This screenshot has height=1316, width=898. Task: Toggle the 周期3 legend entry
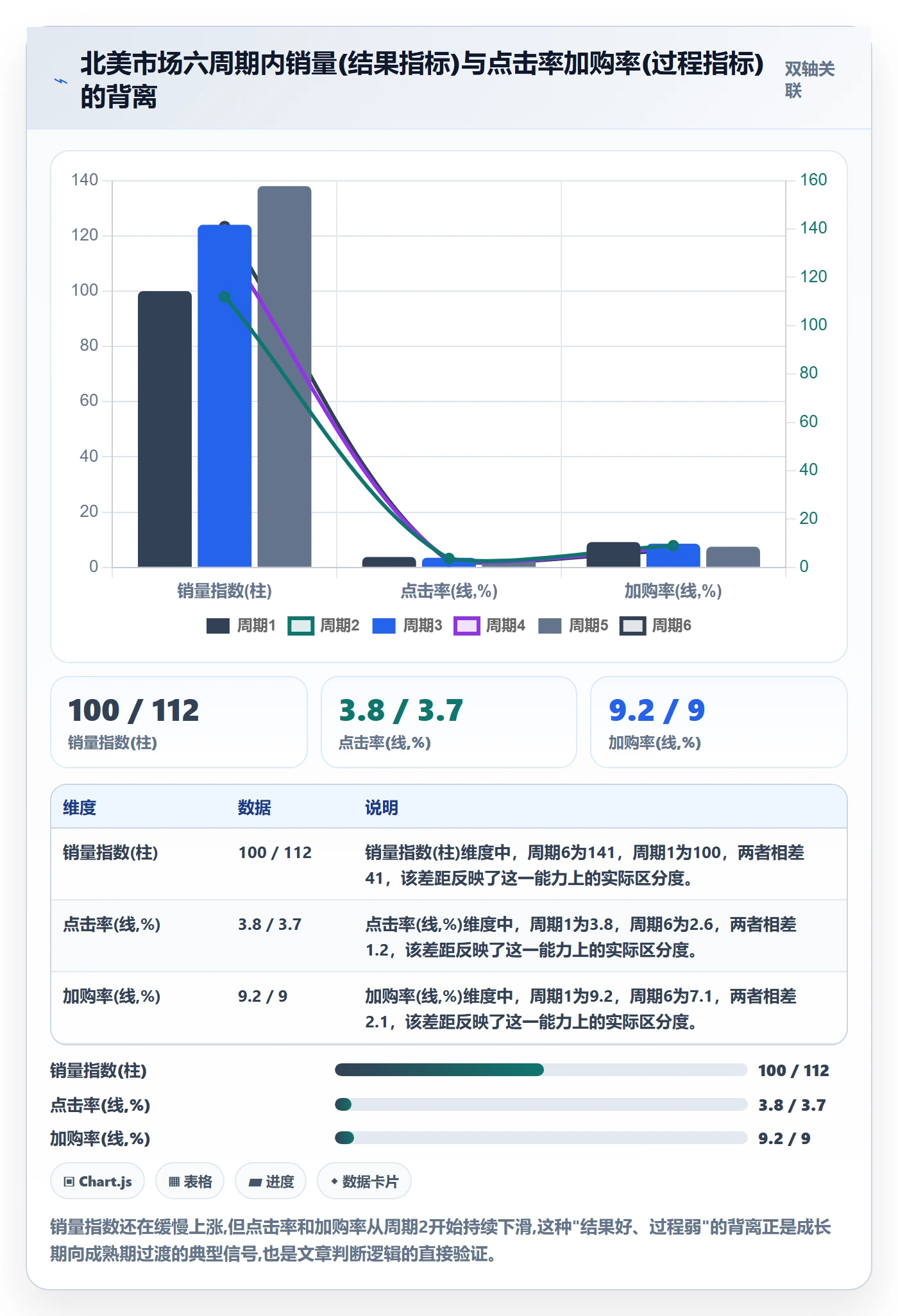pyautogui.click(x=407, y=626)
